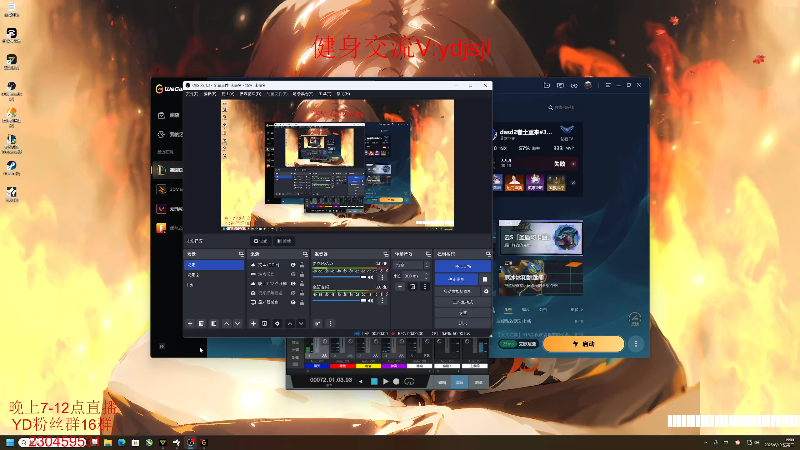
Task: Mute second audio mixer channel
Action: 371,301
